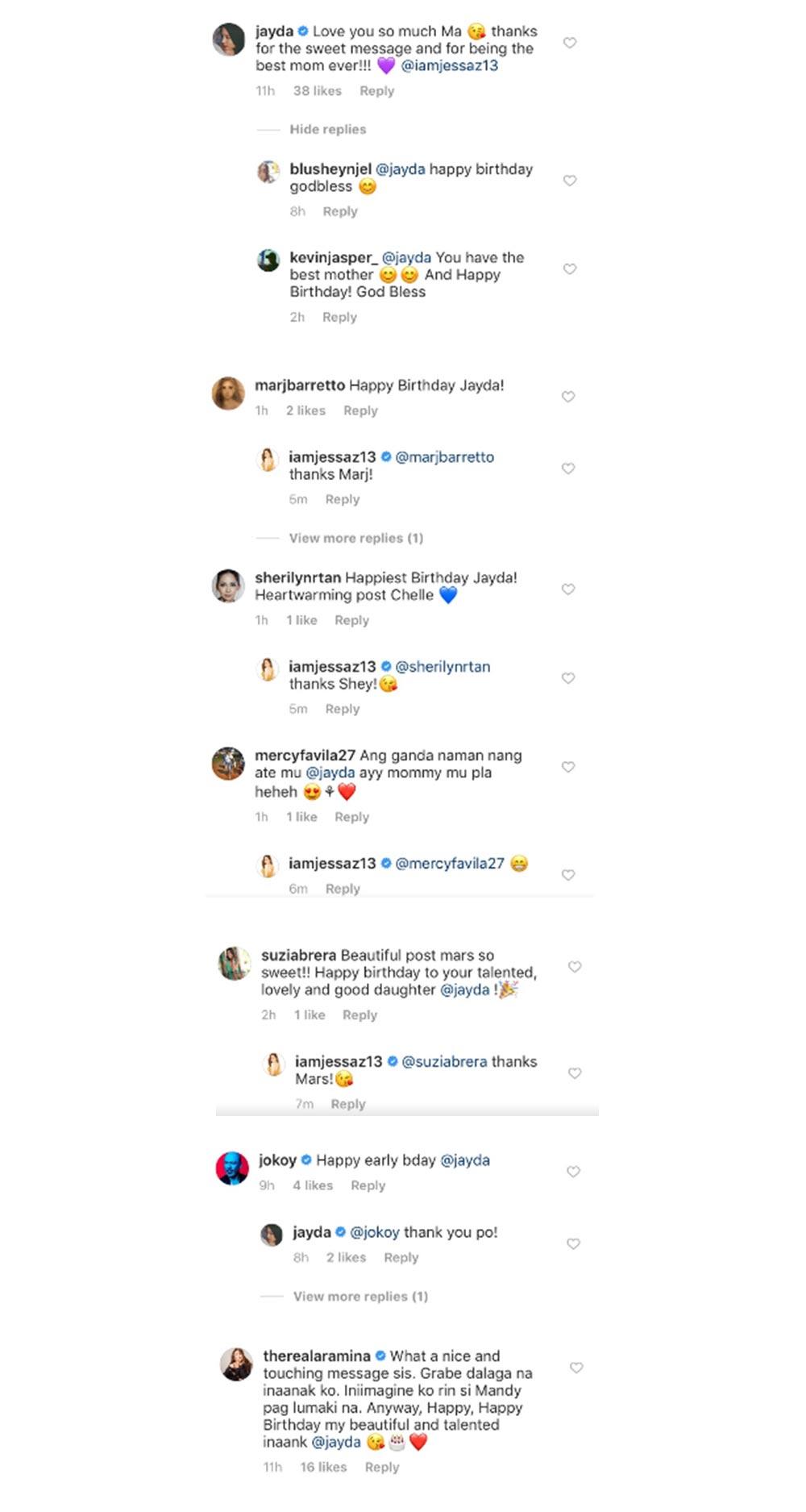The width and height of the screenshot is (806, 1512).
Task: Tap the heart on blusheynjel's reply
Action: (570, 181)
